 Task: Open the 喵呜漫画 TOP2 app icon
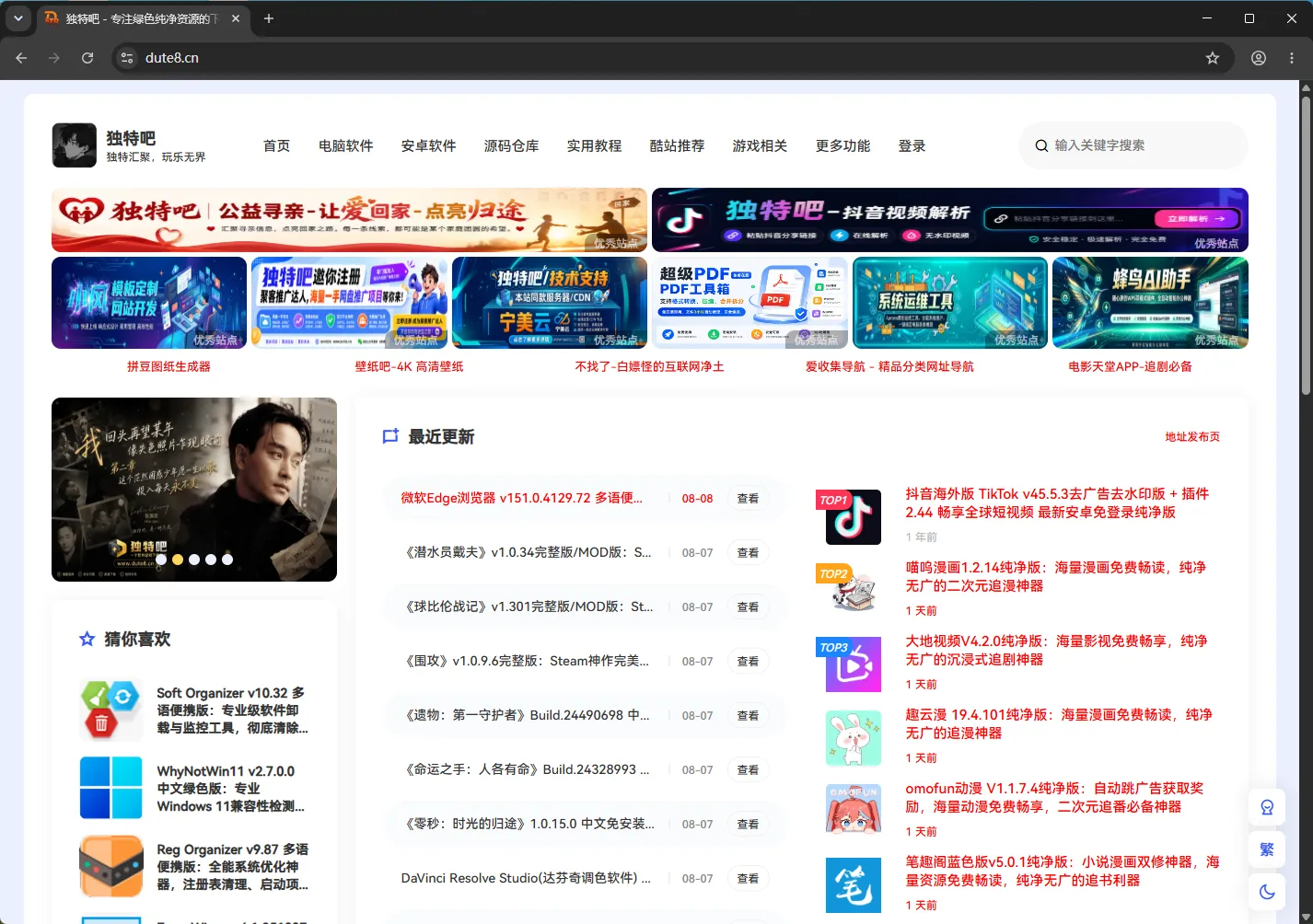click(854, 591)
